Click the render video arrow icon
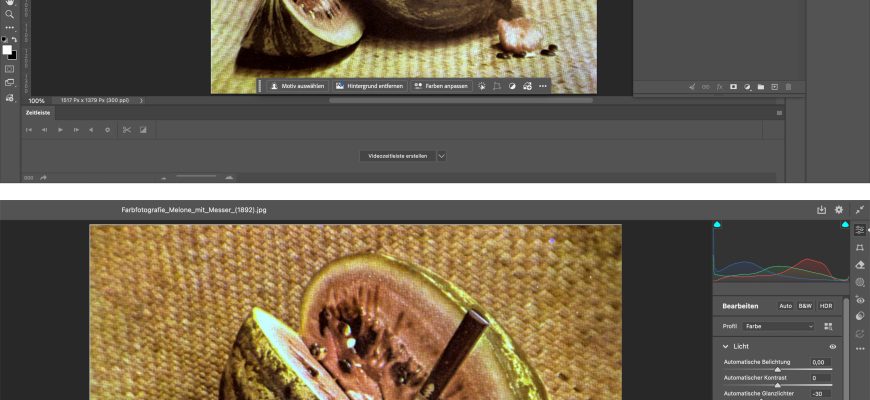 click(43, 178)
